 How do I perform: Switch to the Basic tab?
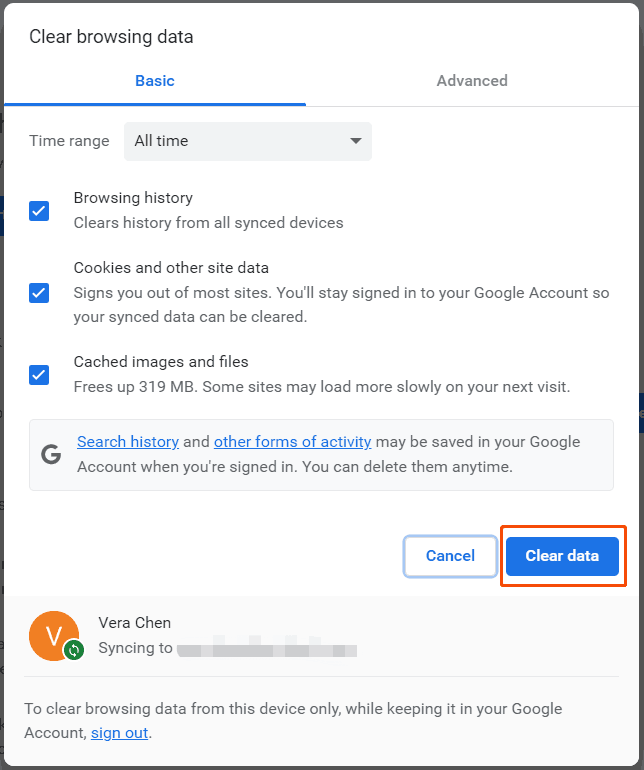point(155,81)
